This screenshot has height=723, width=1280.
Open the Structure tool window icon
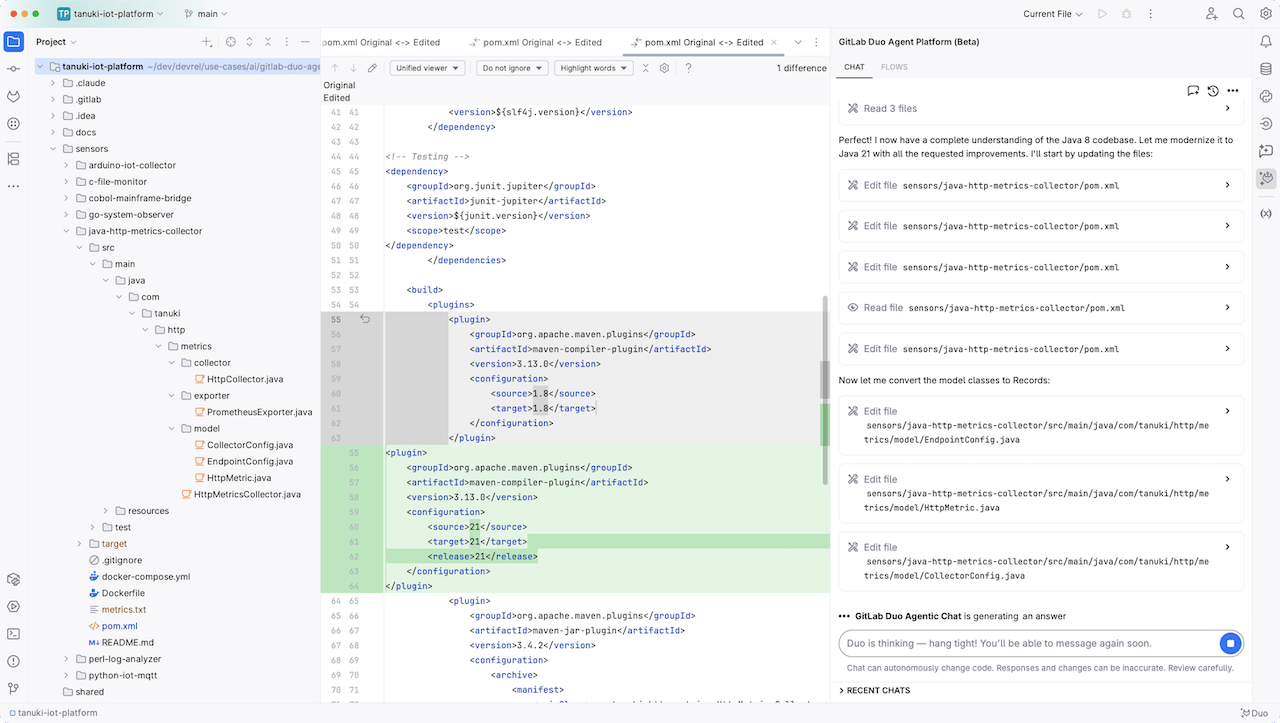13,159
